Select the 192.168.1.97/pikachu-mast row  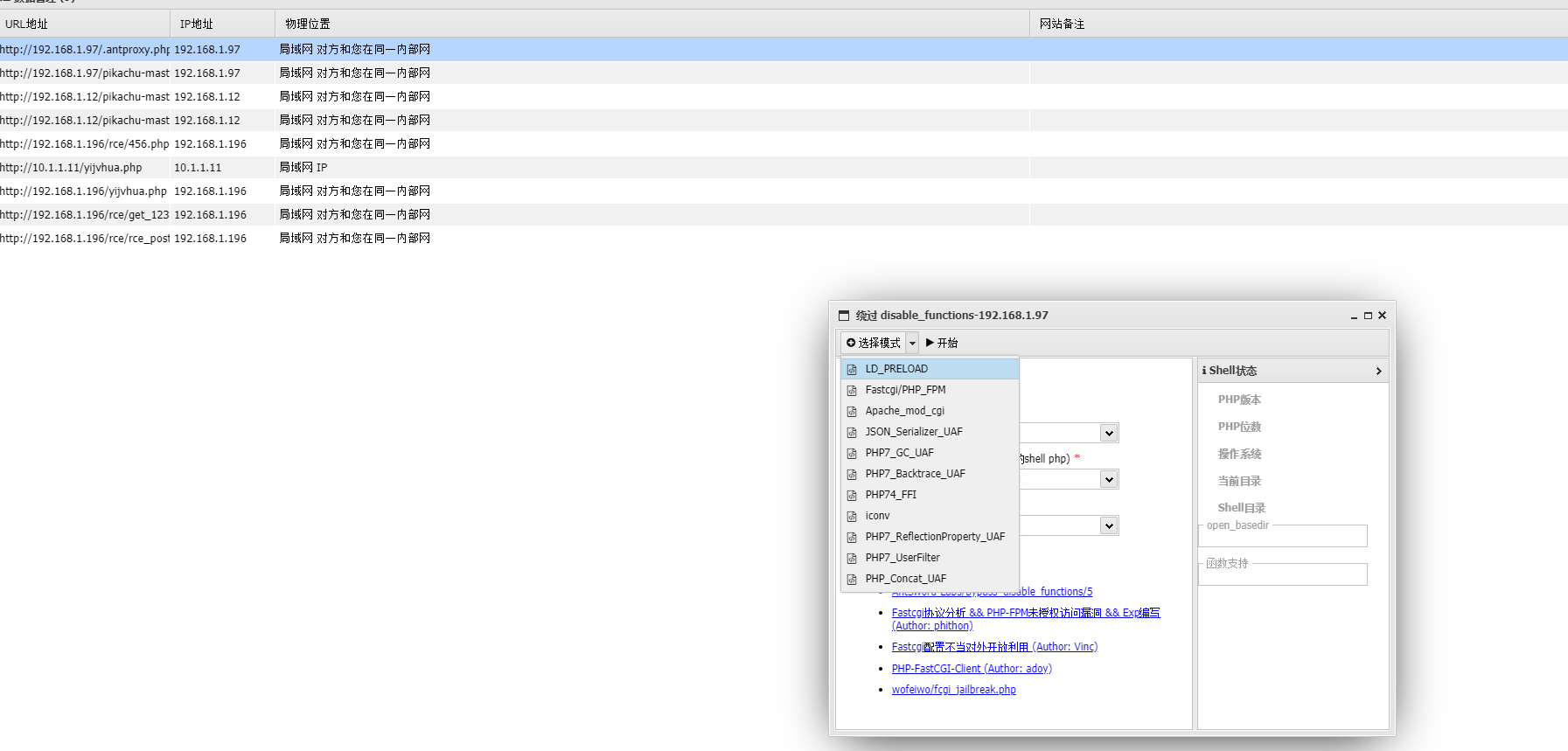point(784,73)
